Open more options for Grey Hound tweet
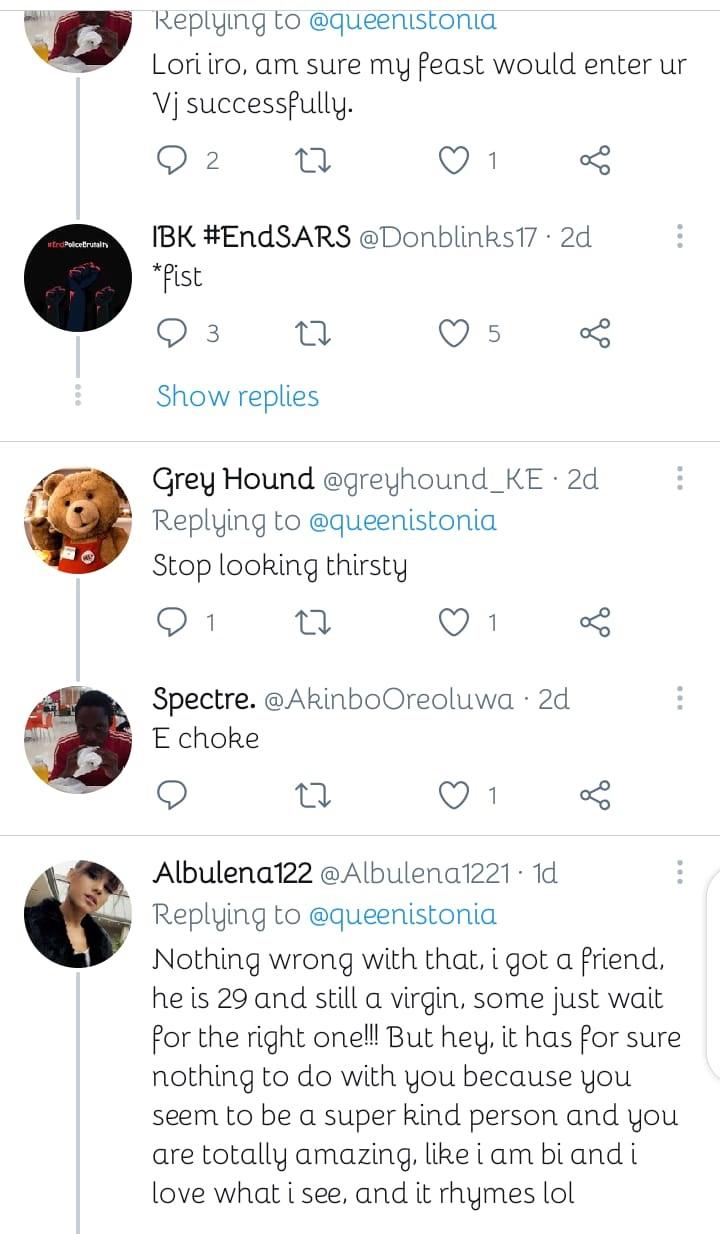The height and width of the screenshot is (1234, 720). (680, 479)
